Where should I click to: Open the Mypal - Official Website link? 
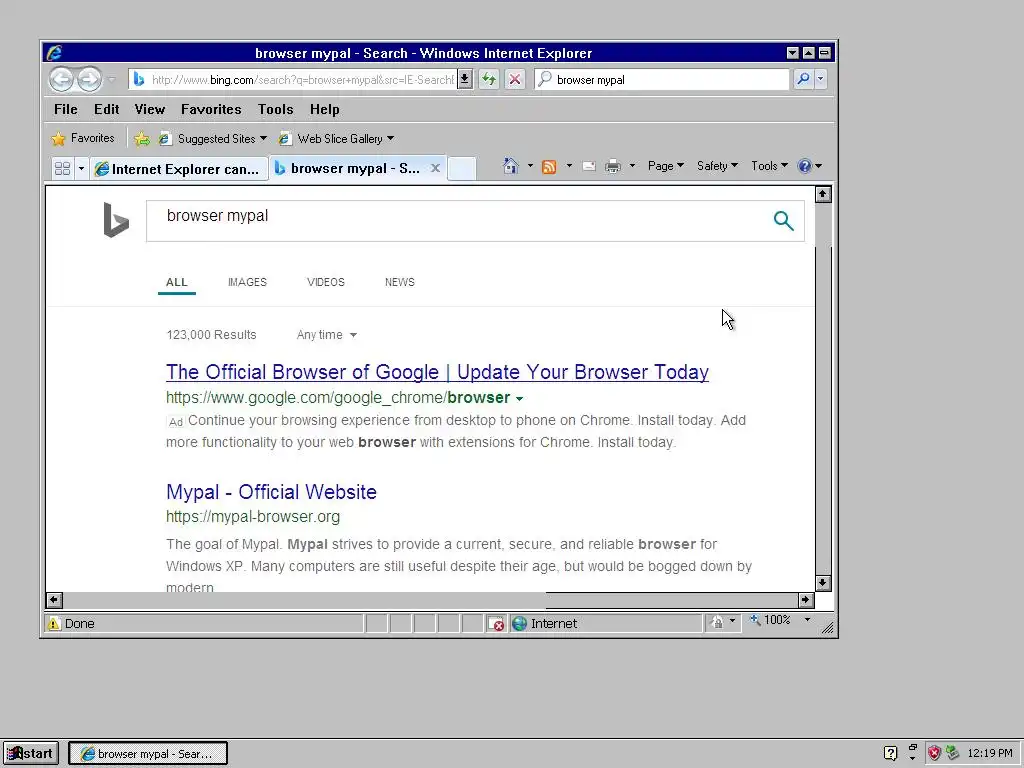271,492
